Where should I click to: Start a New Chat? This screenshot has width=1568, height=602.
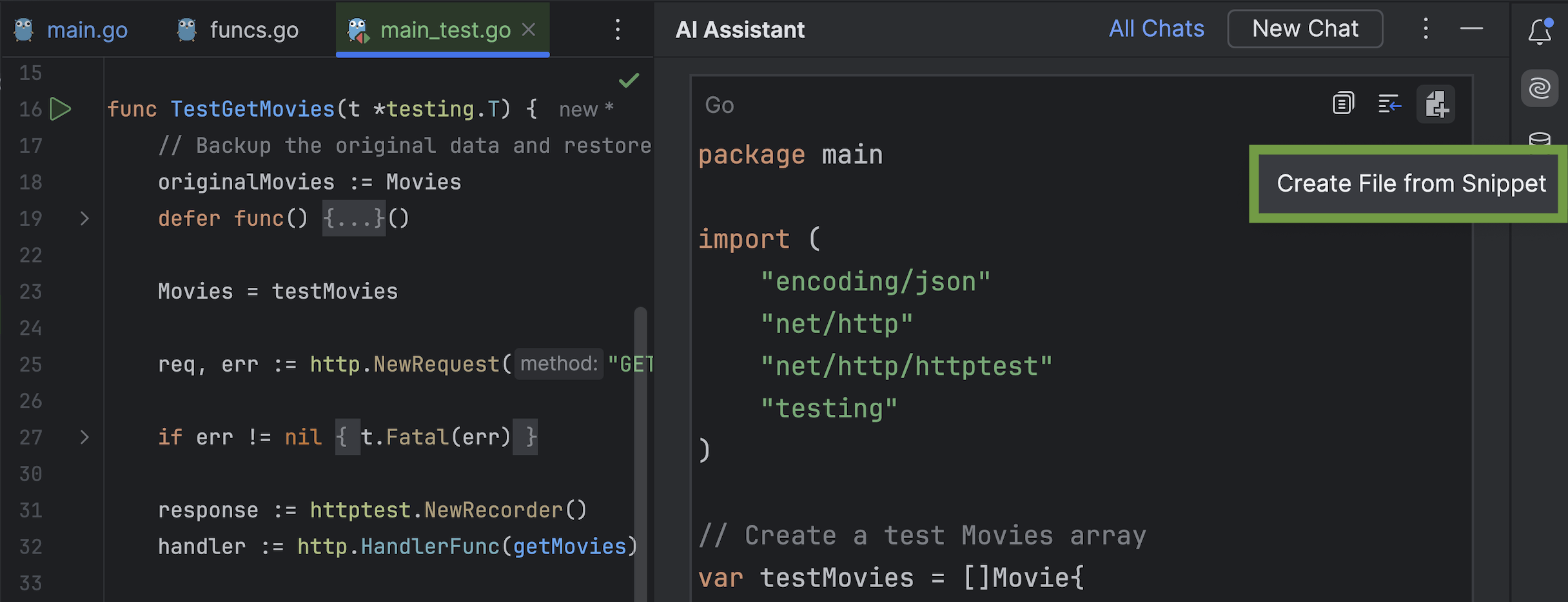click(1305, 29)
